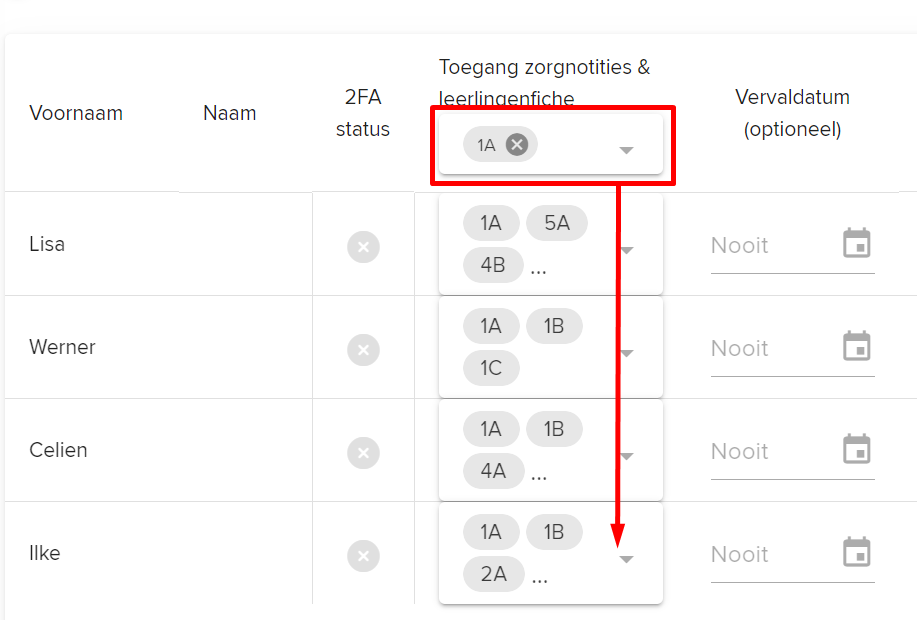Open calendar picker for Celien's expiry date
The height and width of the screenshot is (620, 917).
pos(857,449)
